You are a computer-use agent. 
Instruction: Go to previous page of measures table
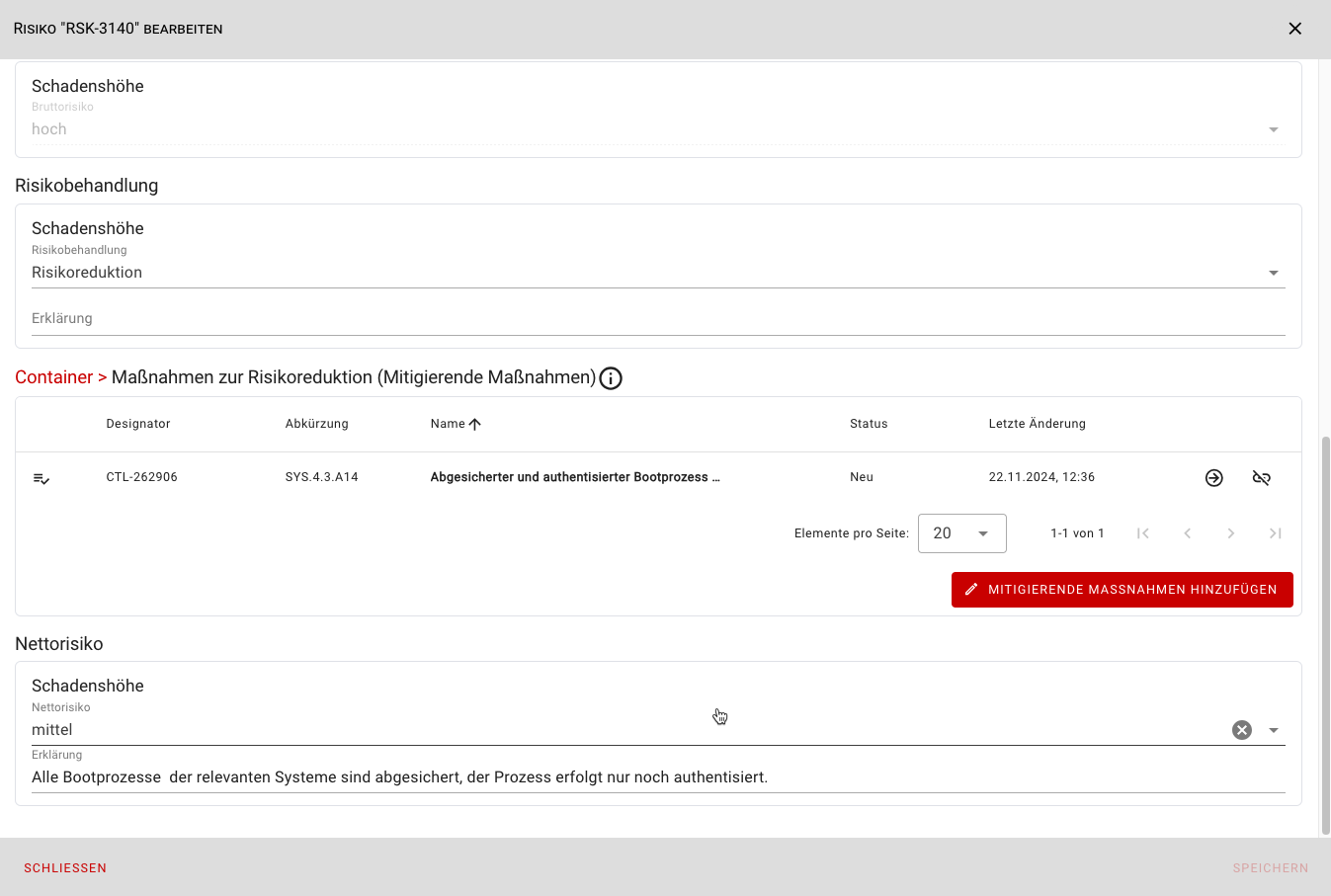pos(1188,533)
